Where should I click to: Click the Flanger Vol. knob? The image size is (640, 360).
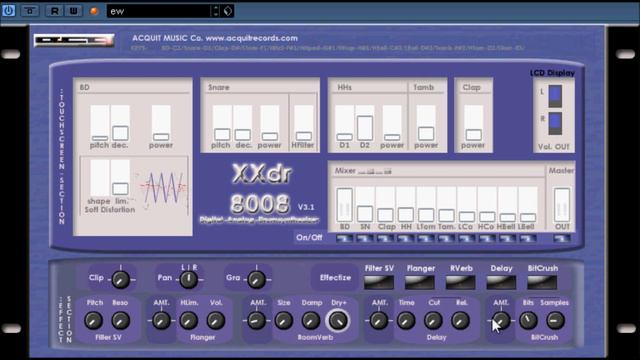point(216,321)
